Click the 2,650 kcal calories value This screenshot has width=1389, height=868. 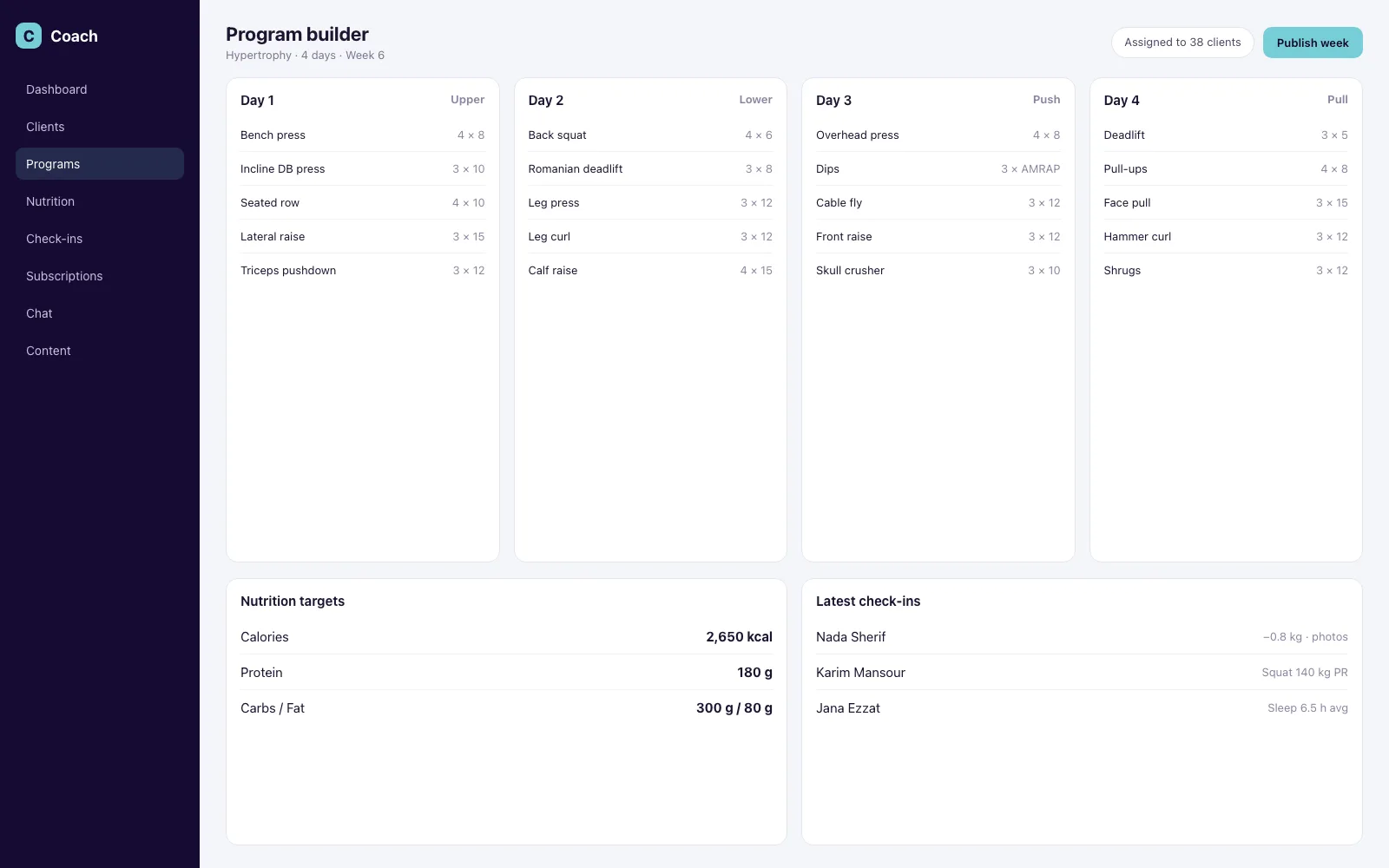pos(739,637)
